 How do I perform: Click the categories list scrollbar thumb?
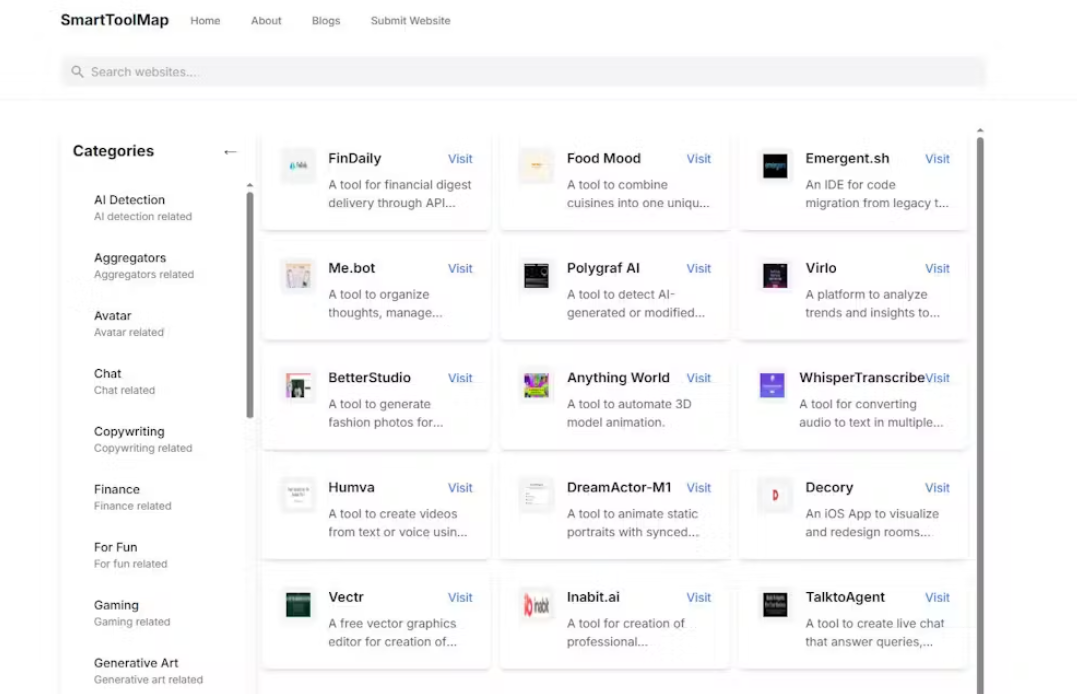[250, 304]
